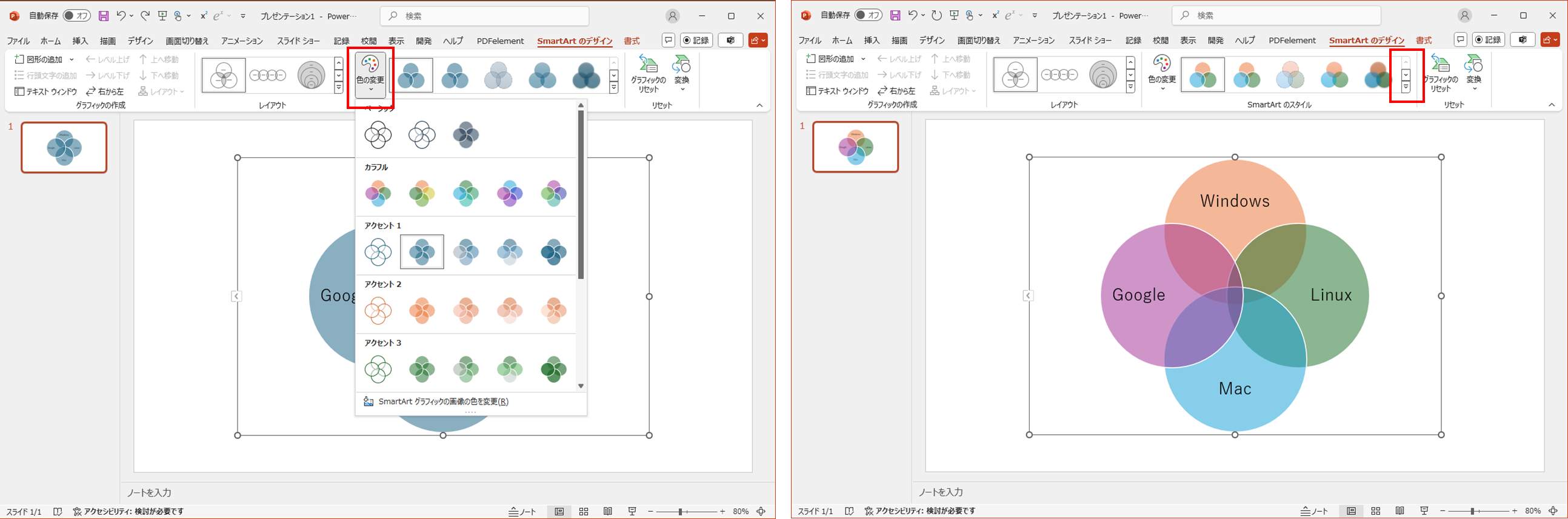Select basic Venn layout thumbnail in right ribbon
The width and height of the screenshot is (1568, 519).
[x=1015, y=75]
